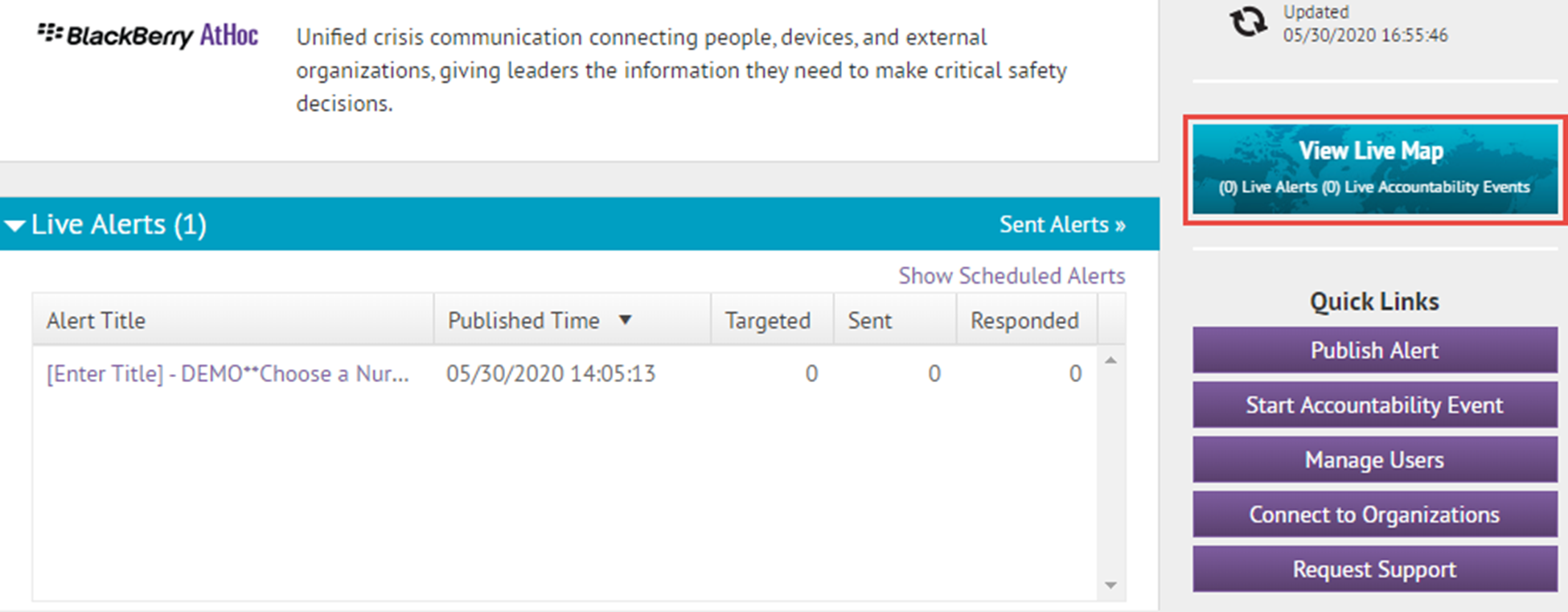Open the Sent Alerts link
This screenshot has height=612, width=1568.
(1062, 224)
